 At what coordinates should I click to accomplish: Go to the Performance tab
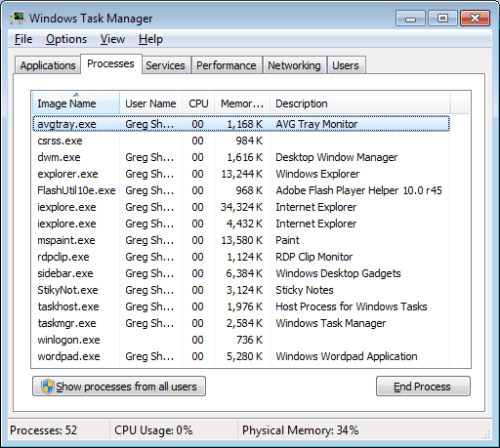226,65
